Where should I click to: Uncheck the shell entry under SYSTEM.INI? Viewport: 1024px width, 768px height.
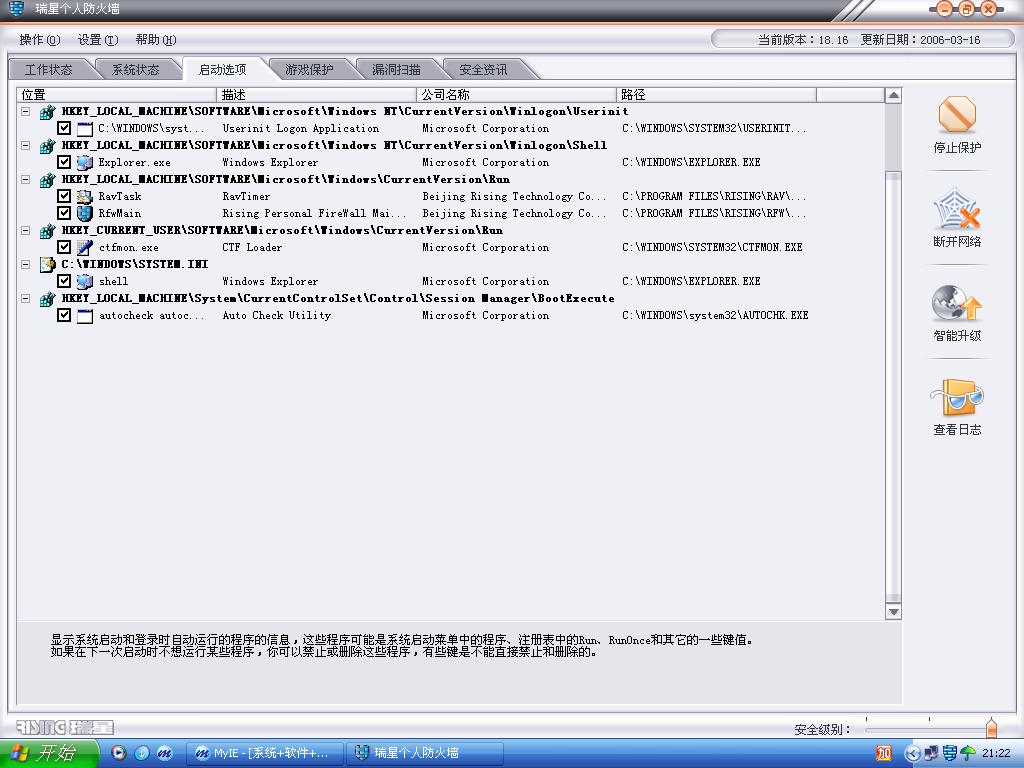(64, 281)
